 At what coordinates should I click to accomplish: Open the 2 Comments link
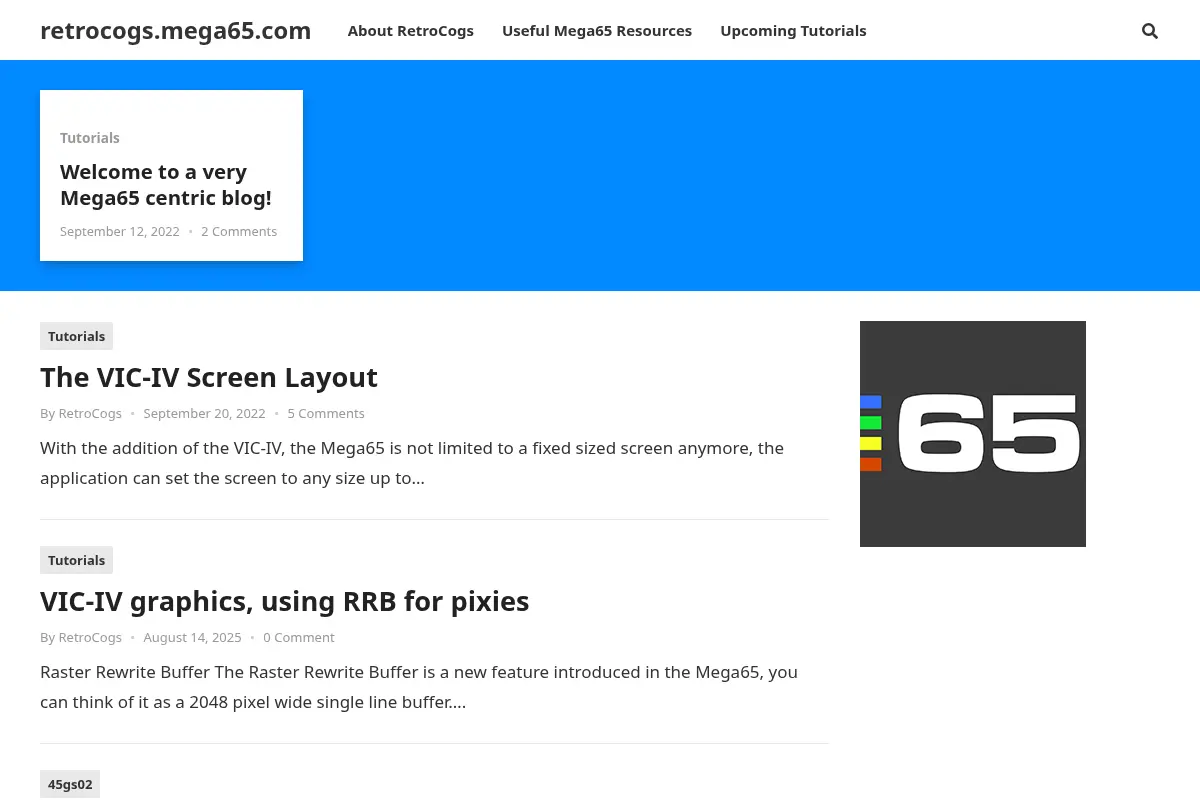239,232
